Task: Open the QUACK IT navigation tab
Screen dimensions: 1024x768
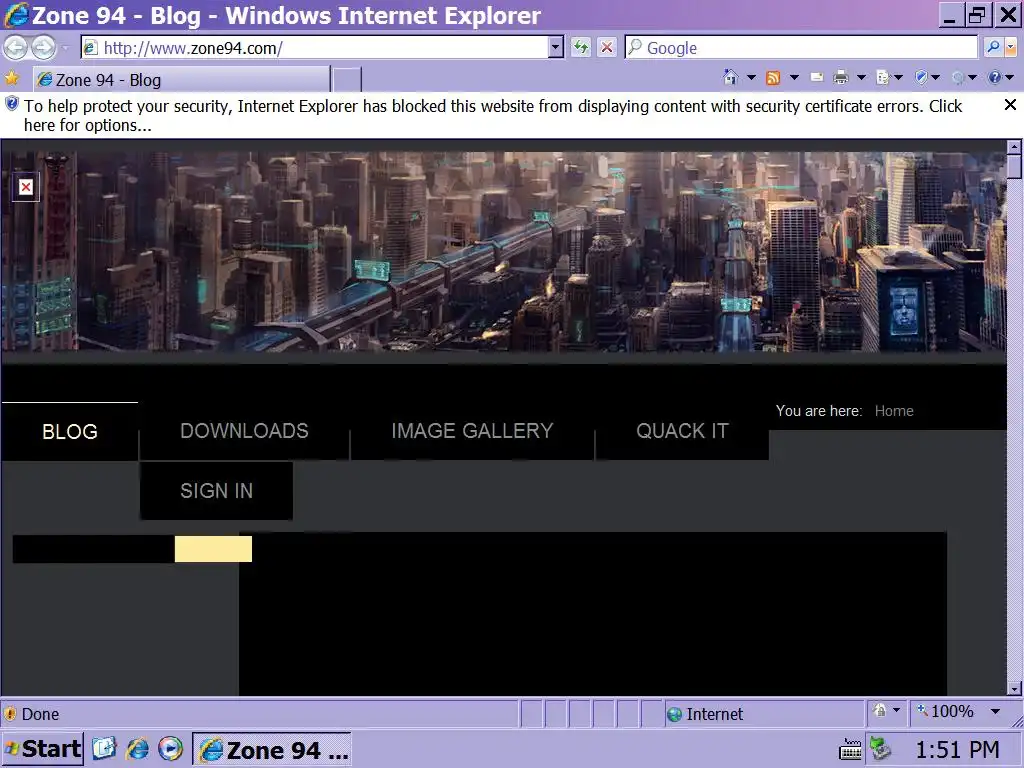Action: pyautogui.click(x=682, y=431)
